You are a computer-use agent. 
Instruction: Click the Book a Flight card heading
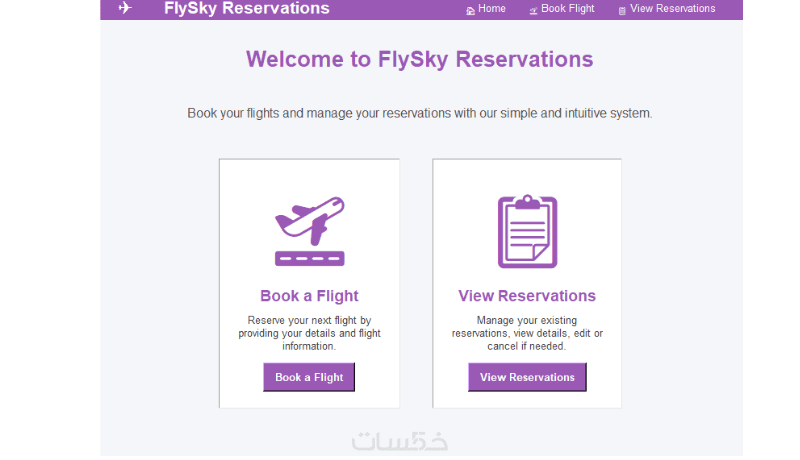(309, 296)
